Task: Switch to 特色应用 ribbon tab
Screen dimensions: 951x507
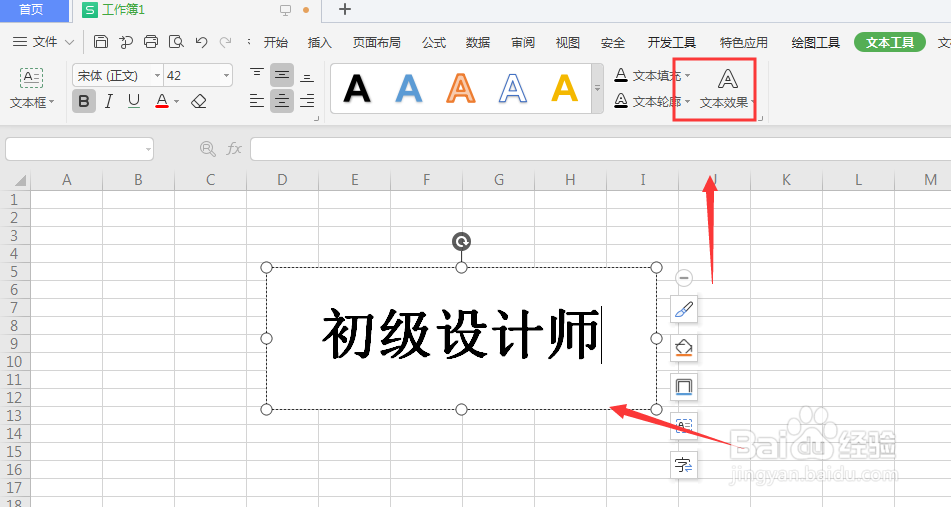Action: click(x=744, y=42)
